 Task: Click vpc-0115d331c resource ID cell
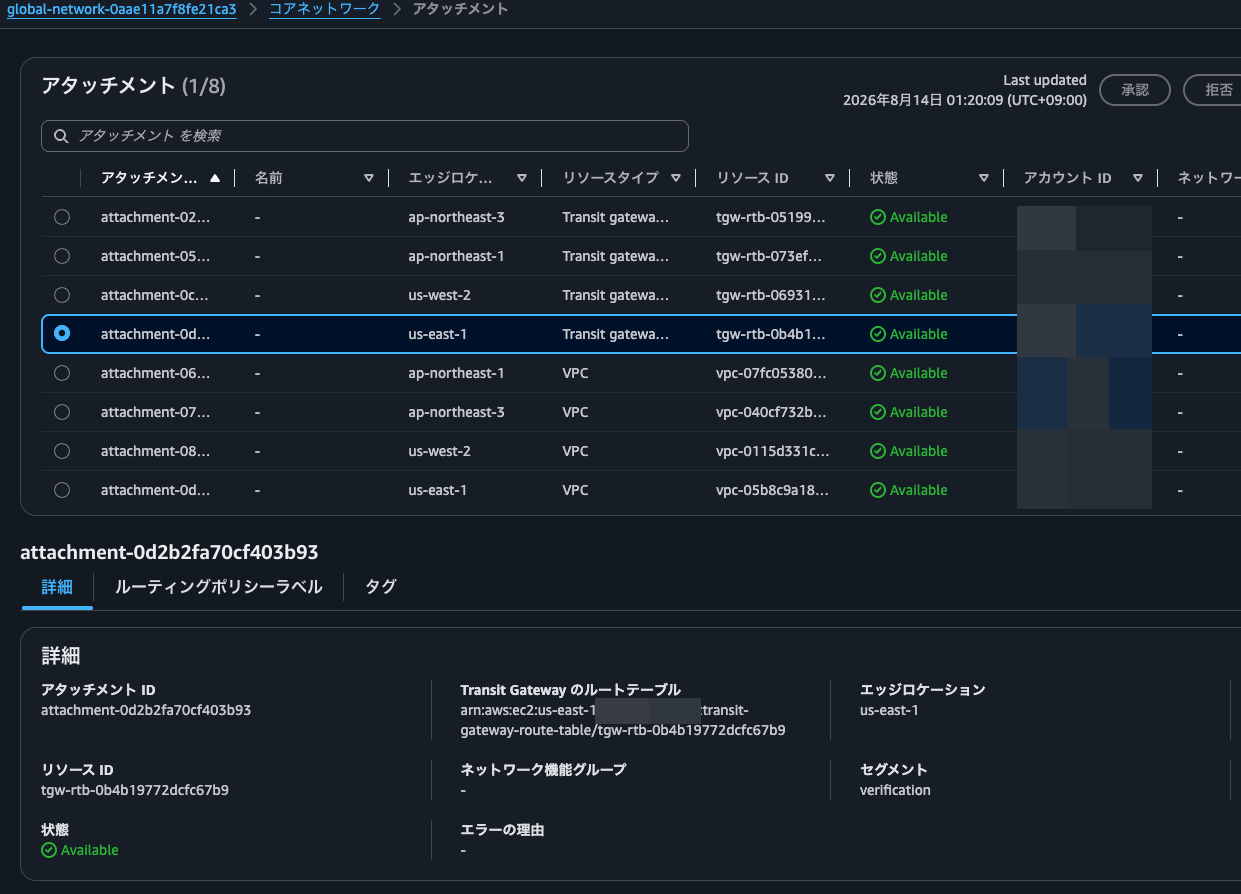(x=773, y=451)
